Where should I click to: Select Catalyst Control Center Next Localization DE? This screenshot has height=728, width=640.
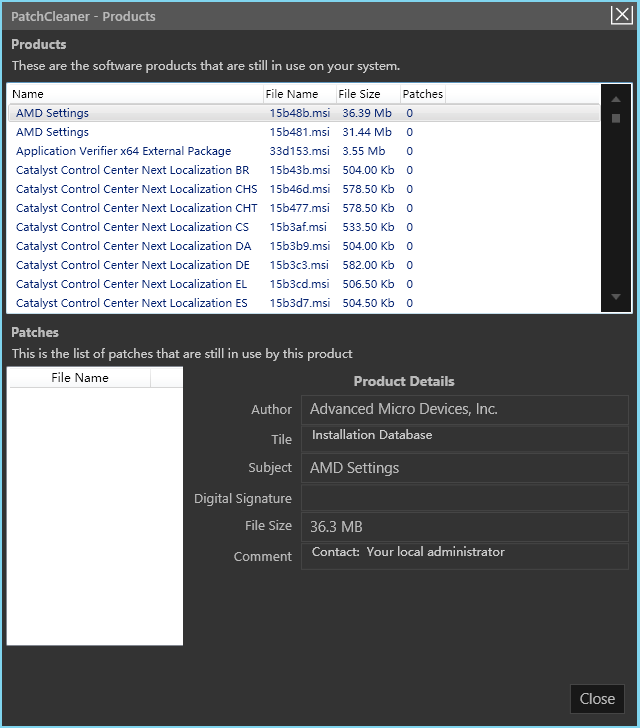tap(304, 265)
